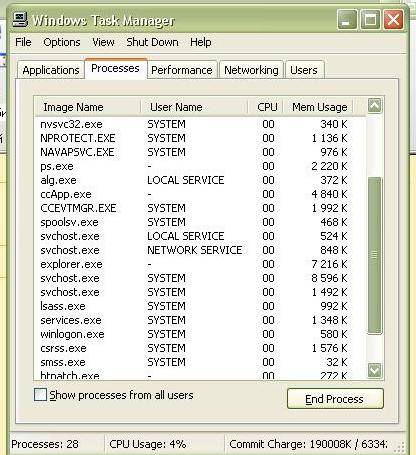Select the lsass.exe process
This screenshot has width=416, height=455.
tap(200, 306)
